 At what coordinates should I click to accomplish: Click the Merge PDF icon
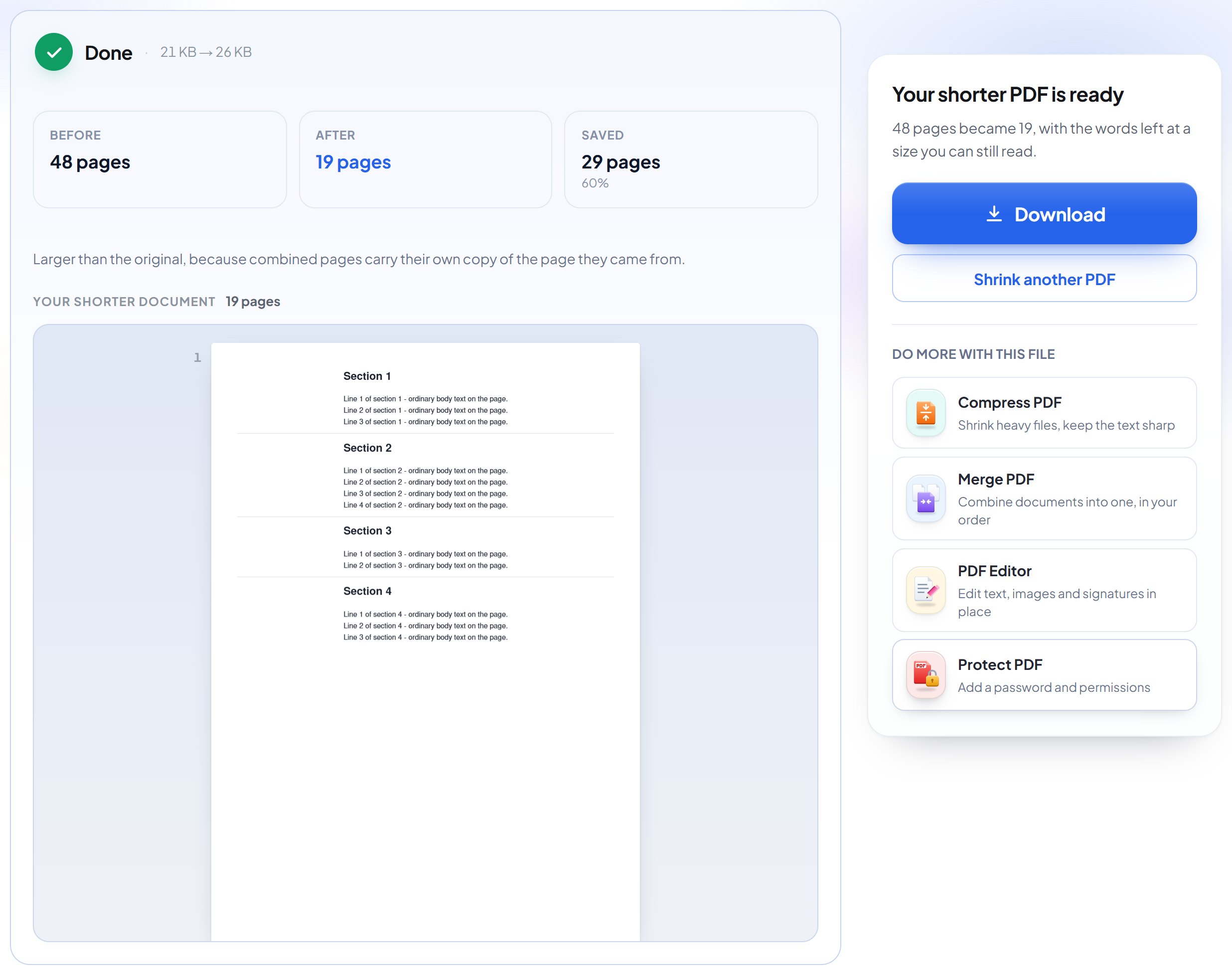pos(925,498)
